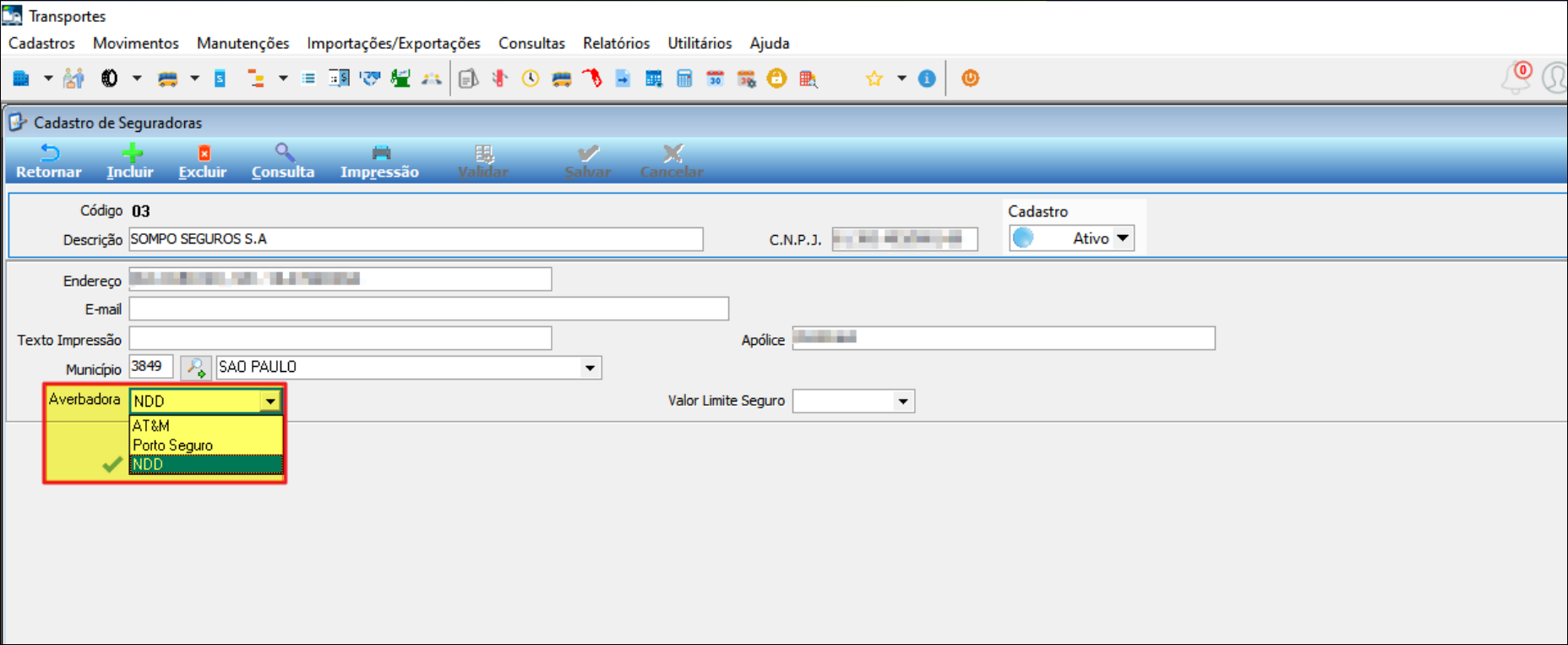Expand the Valor Limite Seguro dropdown

click(x=903, y=402)
